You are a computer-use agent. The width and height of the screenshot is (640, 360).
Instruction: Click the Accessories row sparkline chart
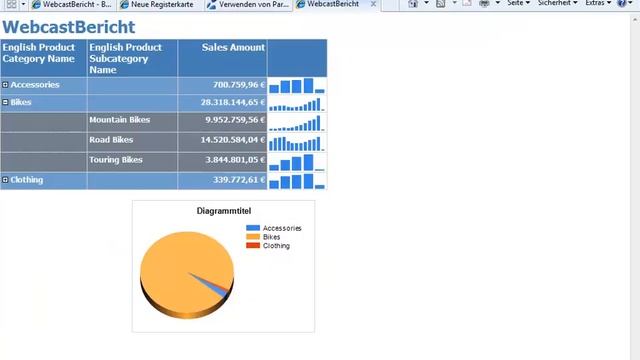click(297, 86)
